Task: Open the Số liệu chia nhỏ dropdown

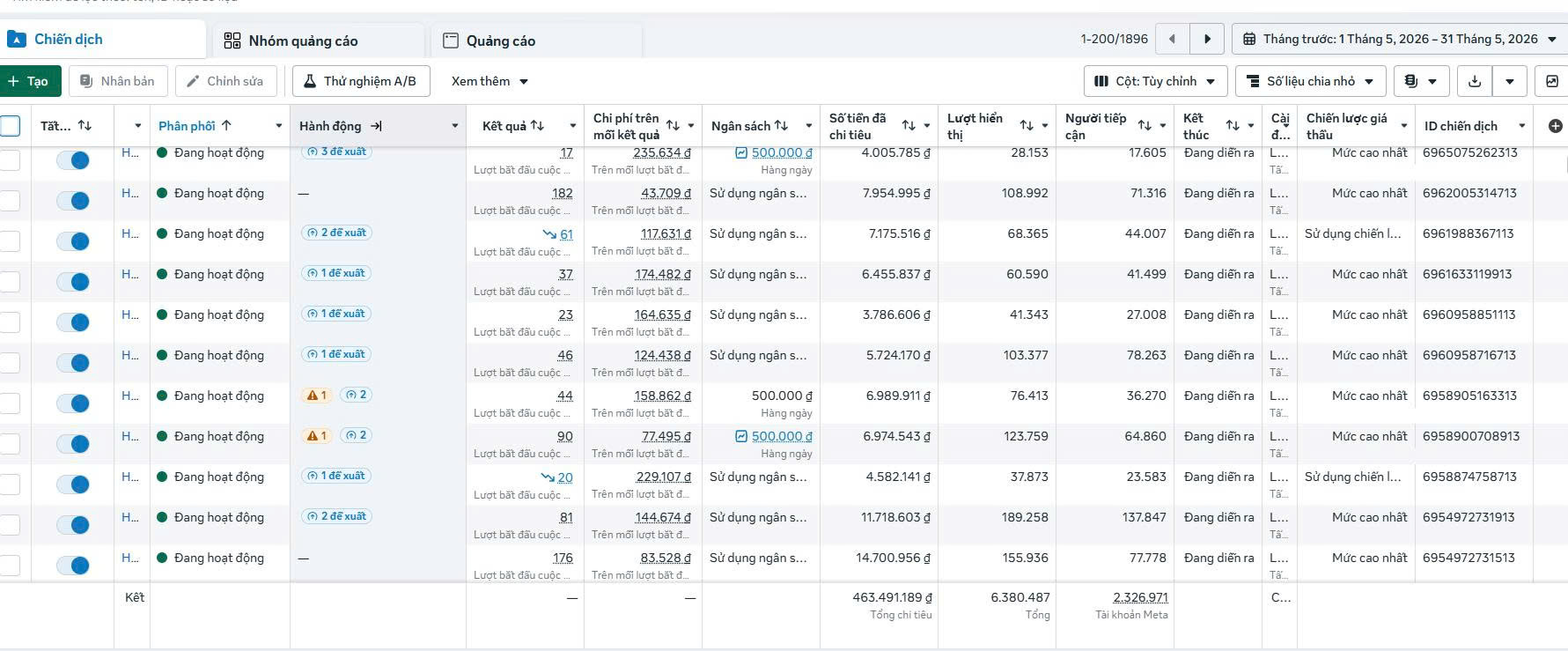Action: (1310, 81)
